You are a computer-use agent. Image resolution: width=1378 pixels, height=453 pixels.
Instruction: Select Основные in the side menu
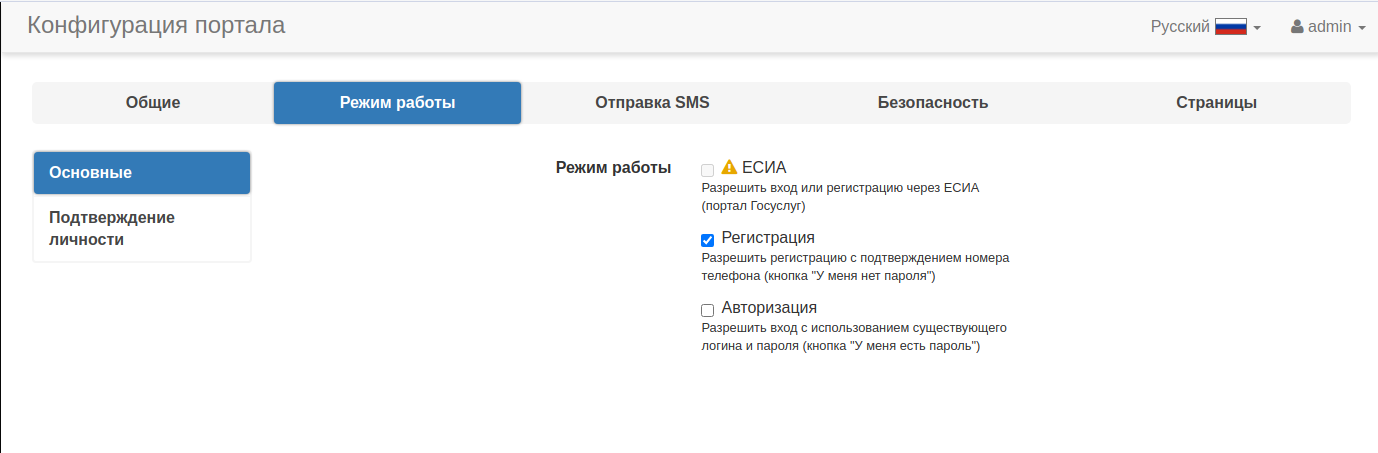142,173
